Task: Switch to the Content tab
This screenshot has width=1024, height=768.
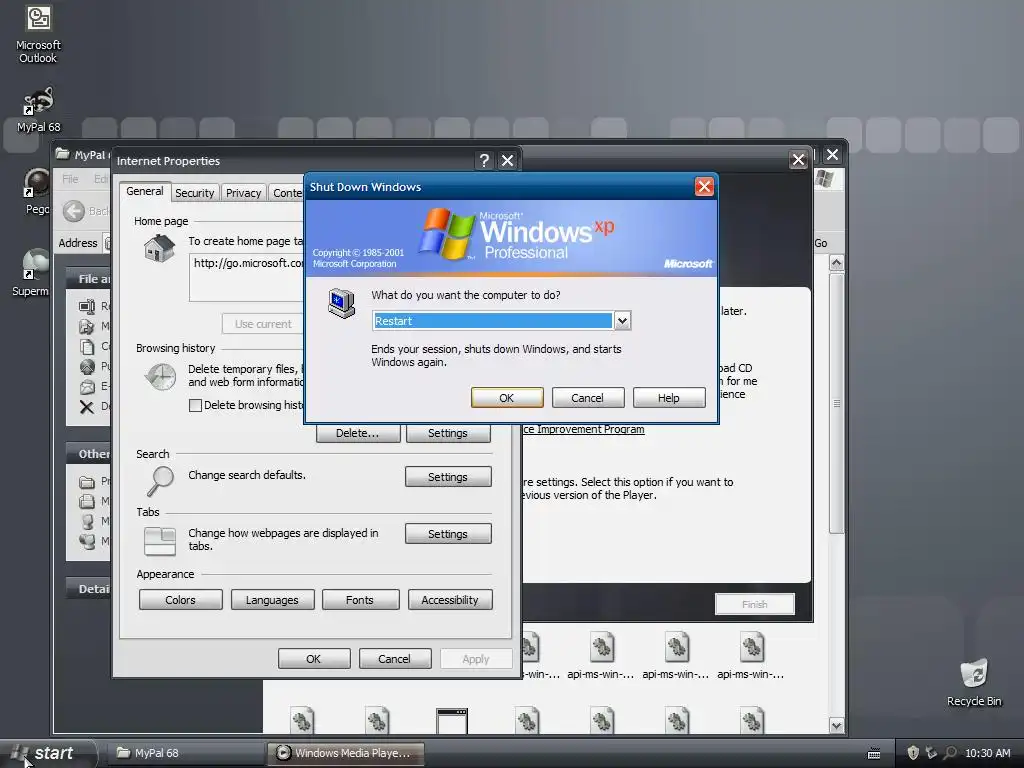Action: click(287, 193)
